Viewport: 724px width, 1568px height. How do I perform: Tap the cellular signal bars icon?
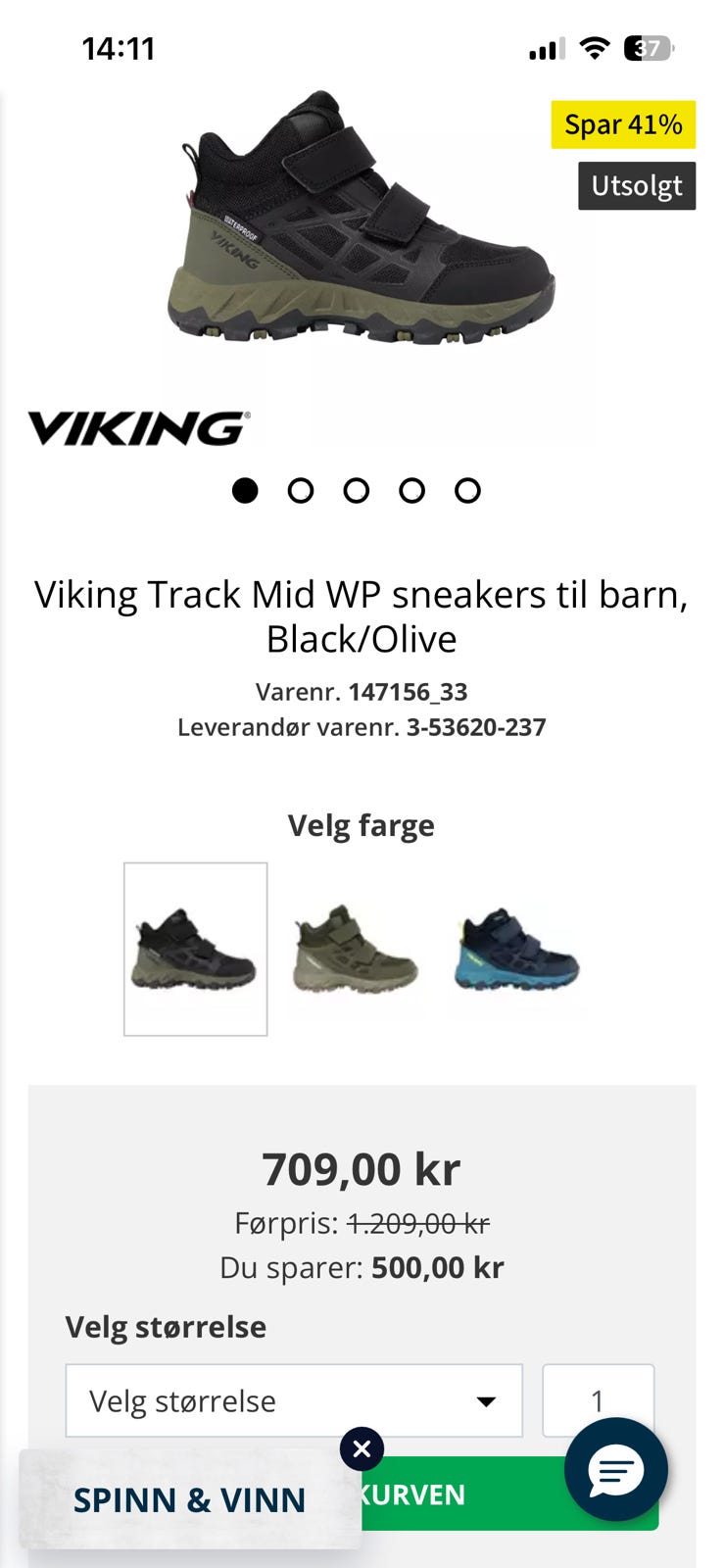pyautogui.click(x=547, y=49)
